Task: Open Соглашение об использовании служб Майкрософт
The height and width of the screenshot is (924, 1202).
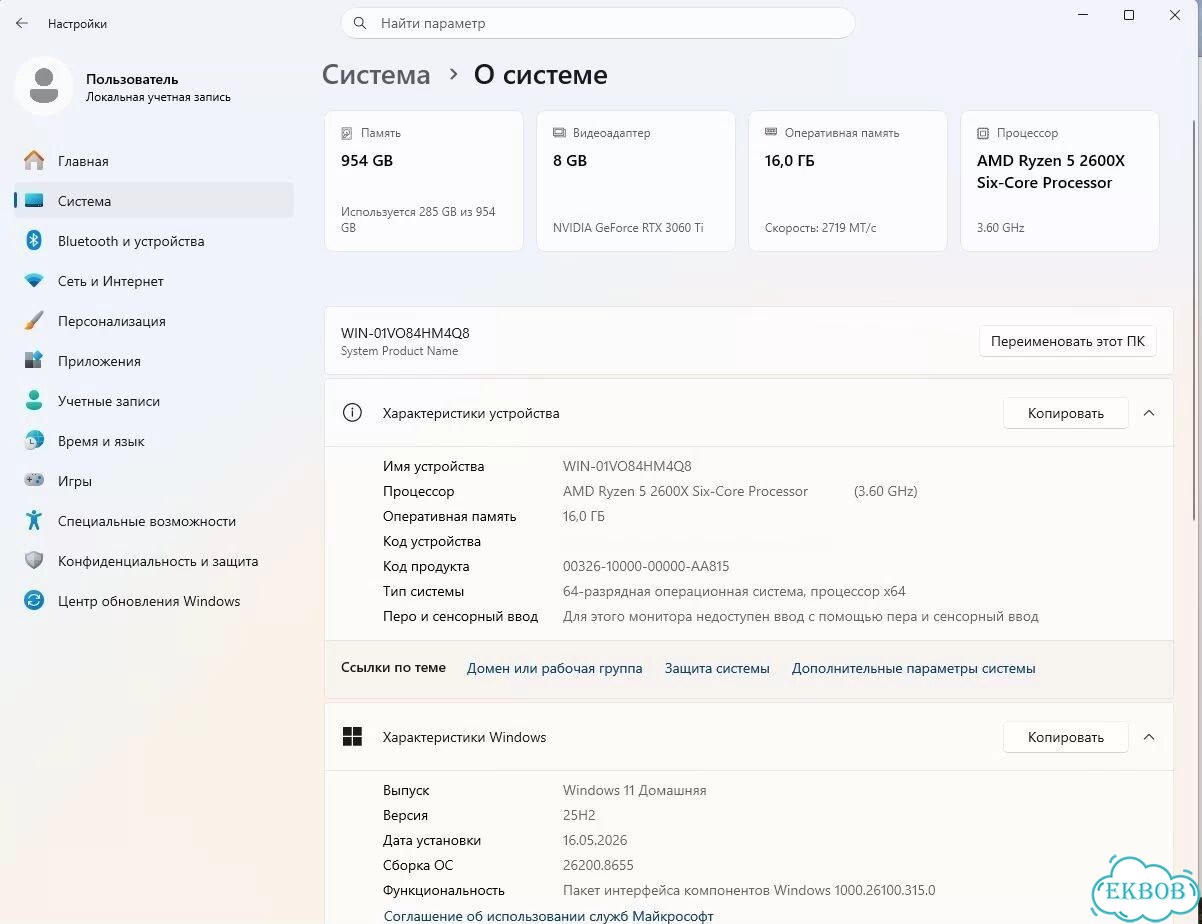Action: click(549, 916)
